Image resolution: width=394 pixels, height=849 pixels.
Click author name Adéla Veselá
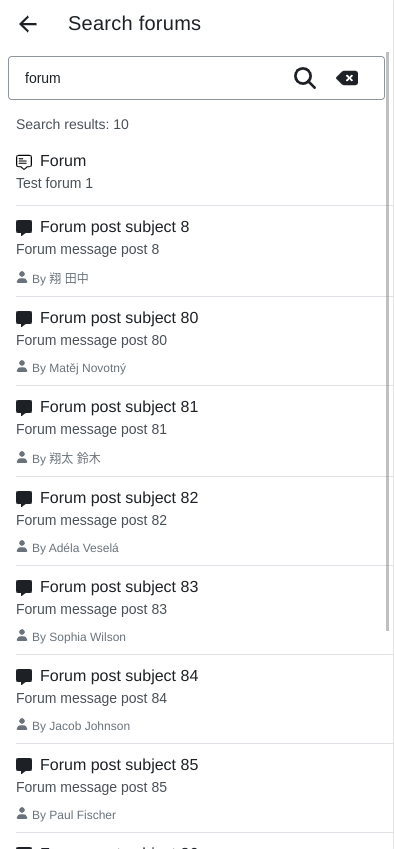(x=84, y=548)
